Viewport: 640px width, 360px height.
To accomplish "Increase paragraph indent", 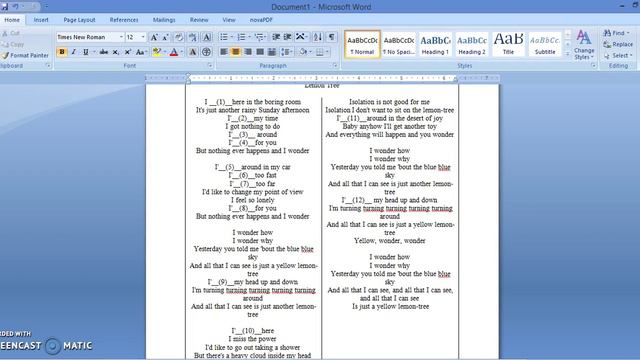I will coord(287,37).
